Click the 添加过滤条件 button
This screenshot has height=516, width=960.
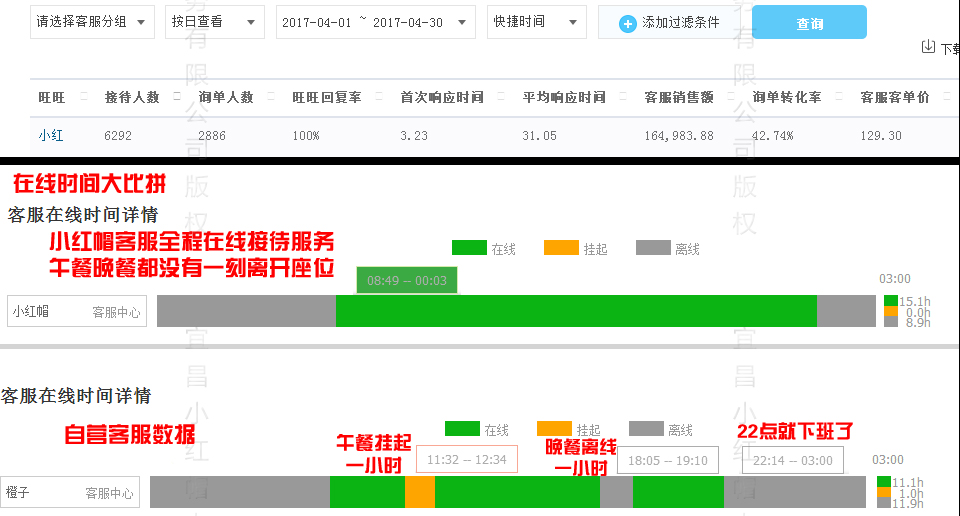[x=670, y=23]
